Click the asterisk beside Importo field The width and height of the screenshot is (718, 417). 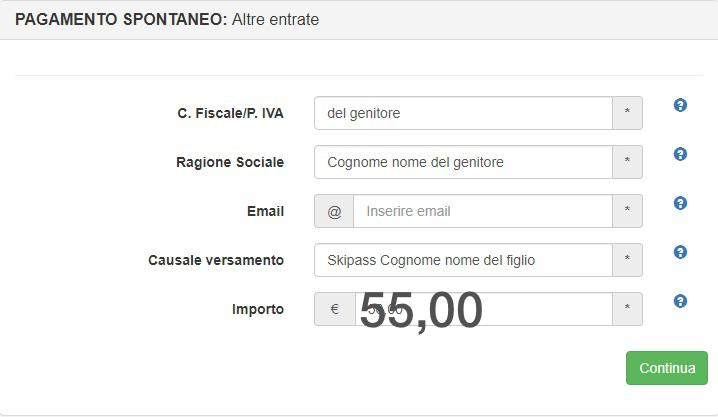point(627,309)
